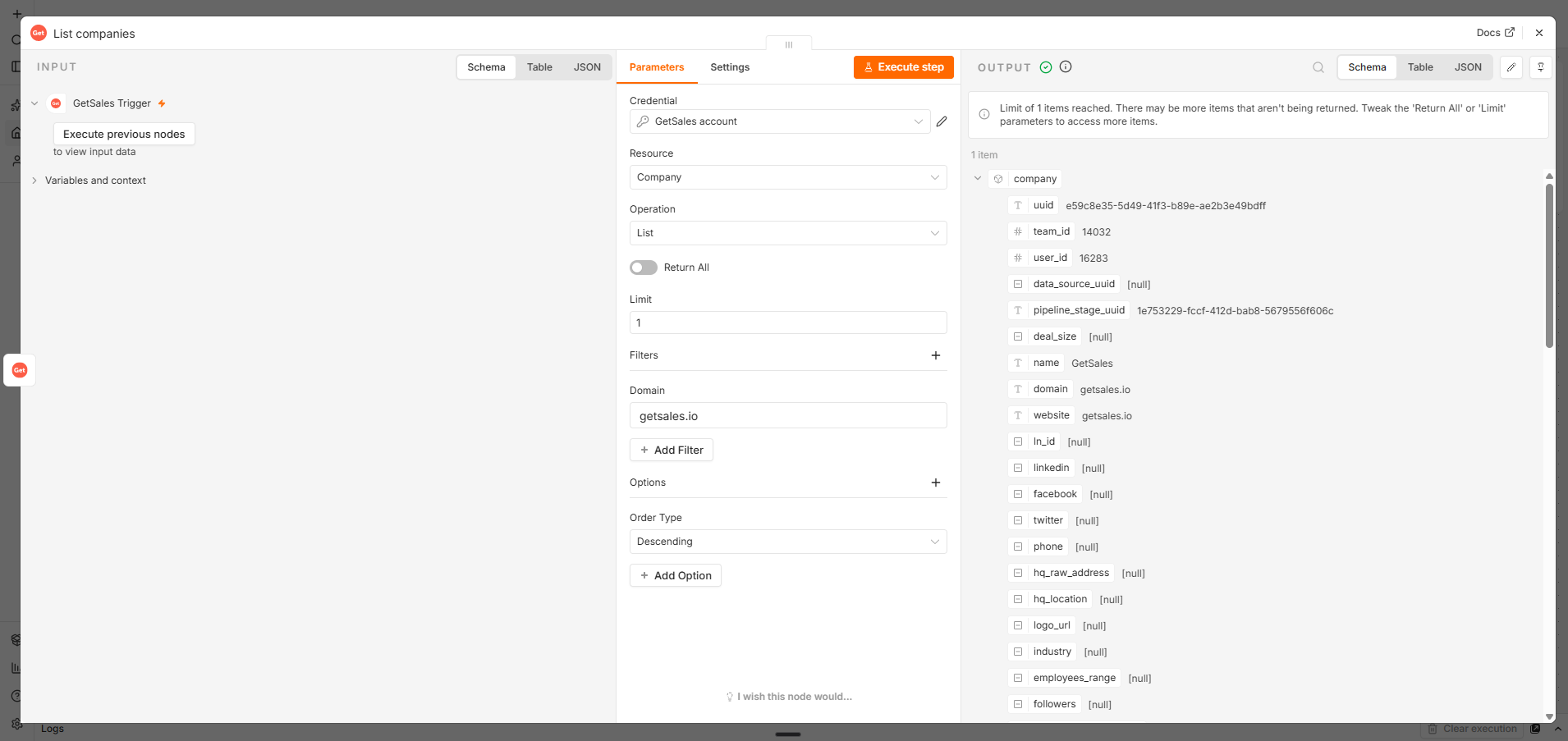Click the GetSales Trigger node icon
Image resolution: width=1568 pixels, height=741 pixels.
(56, 103)
